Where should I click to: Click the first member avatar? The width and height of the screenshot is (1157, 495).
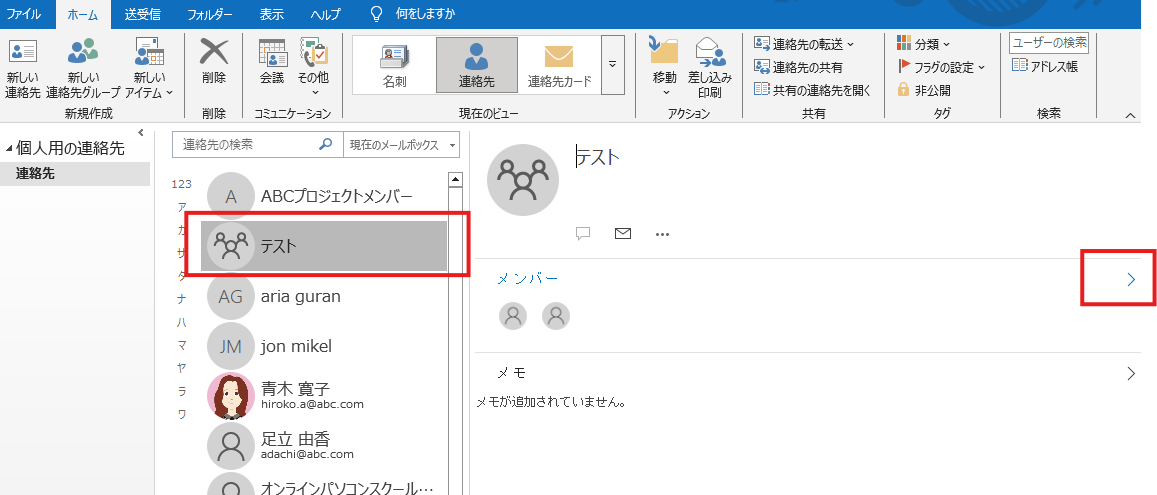(514, 316)
